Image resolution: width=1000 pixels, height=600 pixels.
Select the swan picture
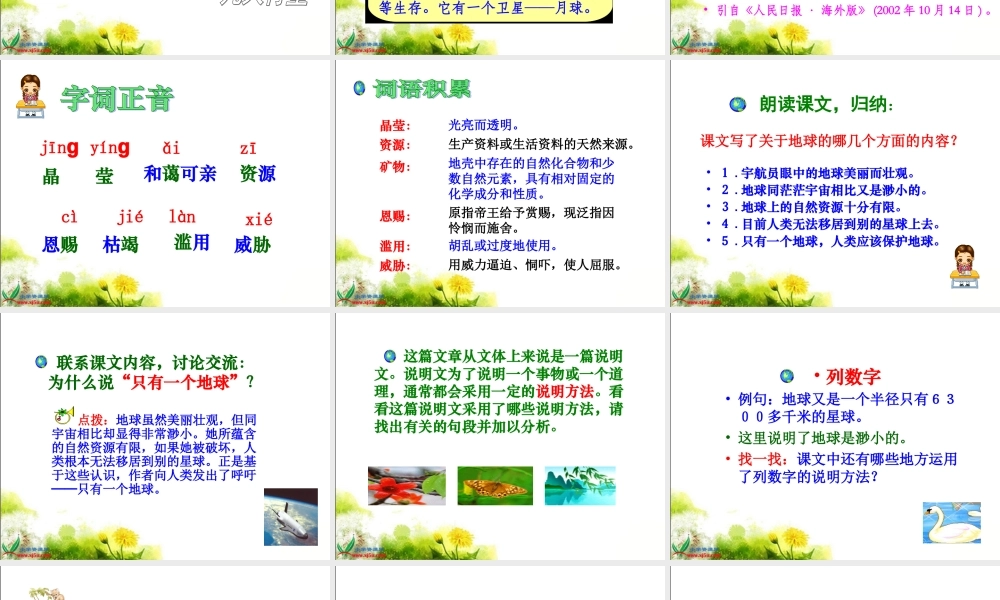pyautogui.click(x=952, y=523)
